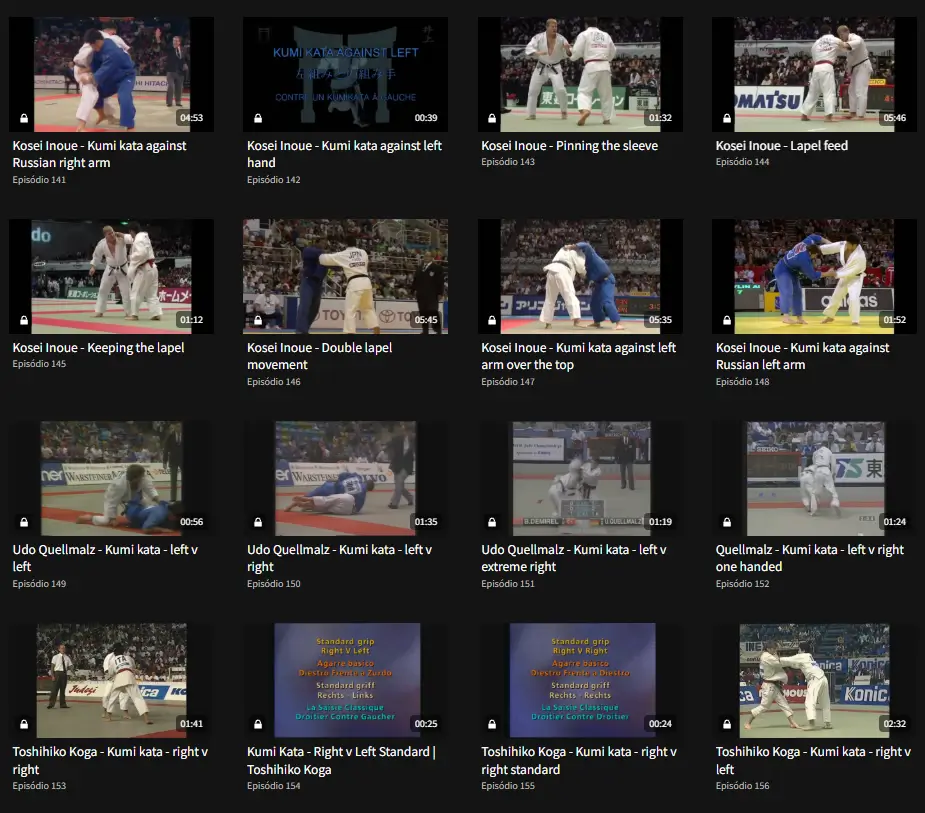The image size is (925, 813).
Task: Open title Kosei Inoue - Kumi kata against Russian left arm
Action: [x=802, y=356]
